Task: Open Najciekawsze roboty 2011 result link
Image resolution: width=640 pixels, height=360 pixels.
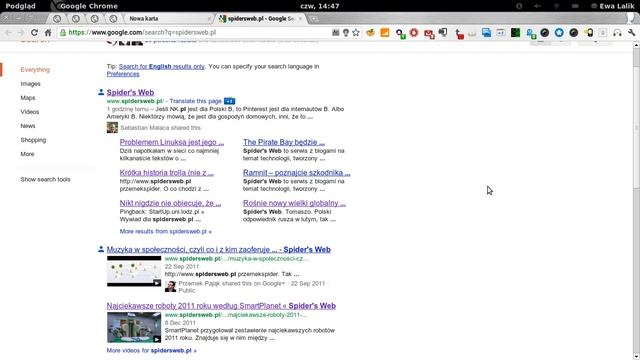Action: click(221, 306)
